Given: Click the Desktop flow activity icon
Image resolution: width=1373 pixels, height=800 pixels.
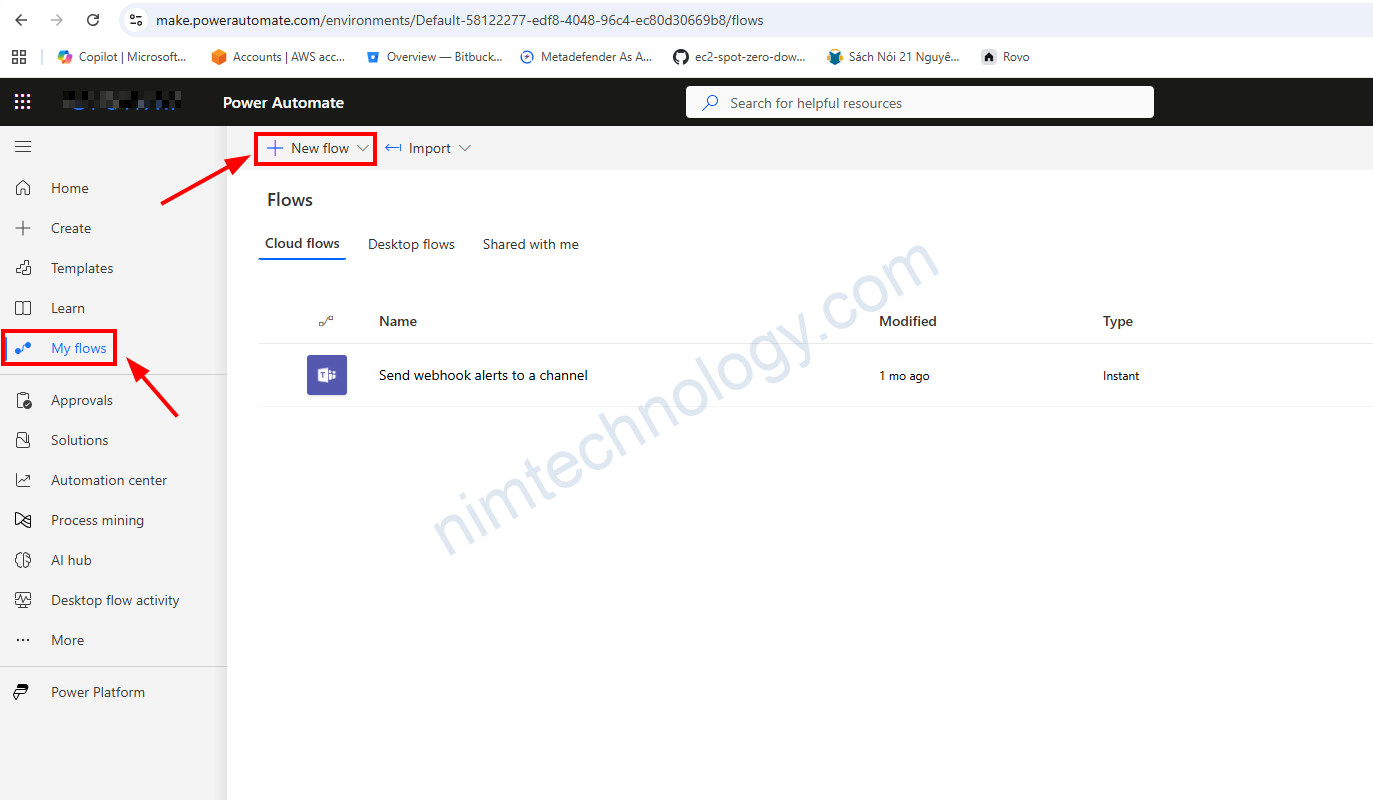Looking at the screenshot, I should tap(23, 600).
